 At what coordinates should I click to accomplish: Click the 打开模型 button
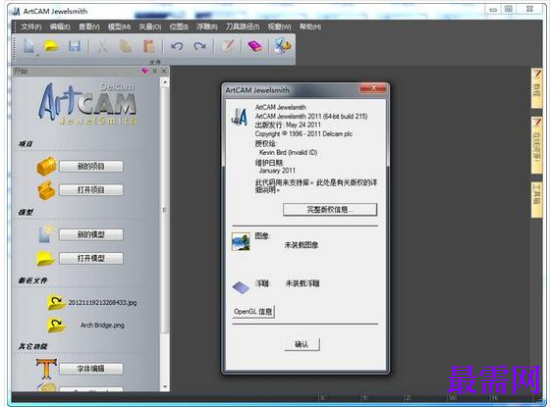91,258
